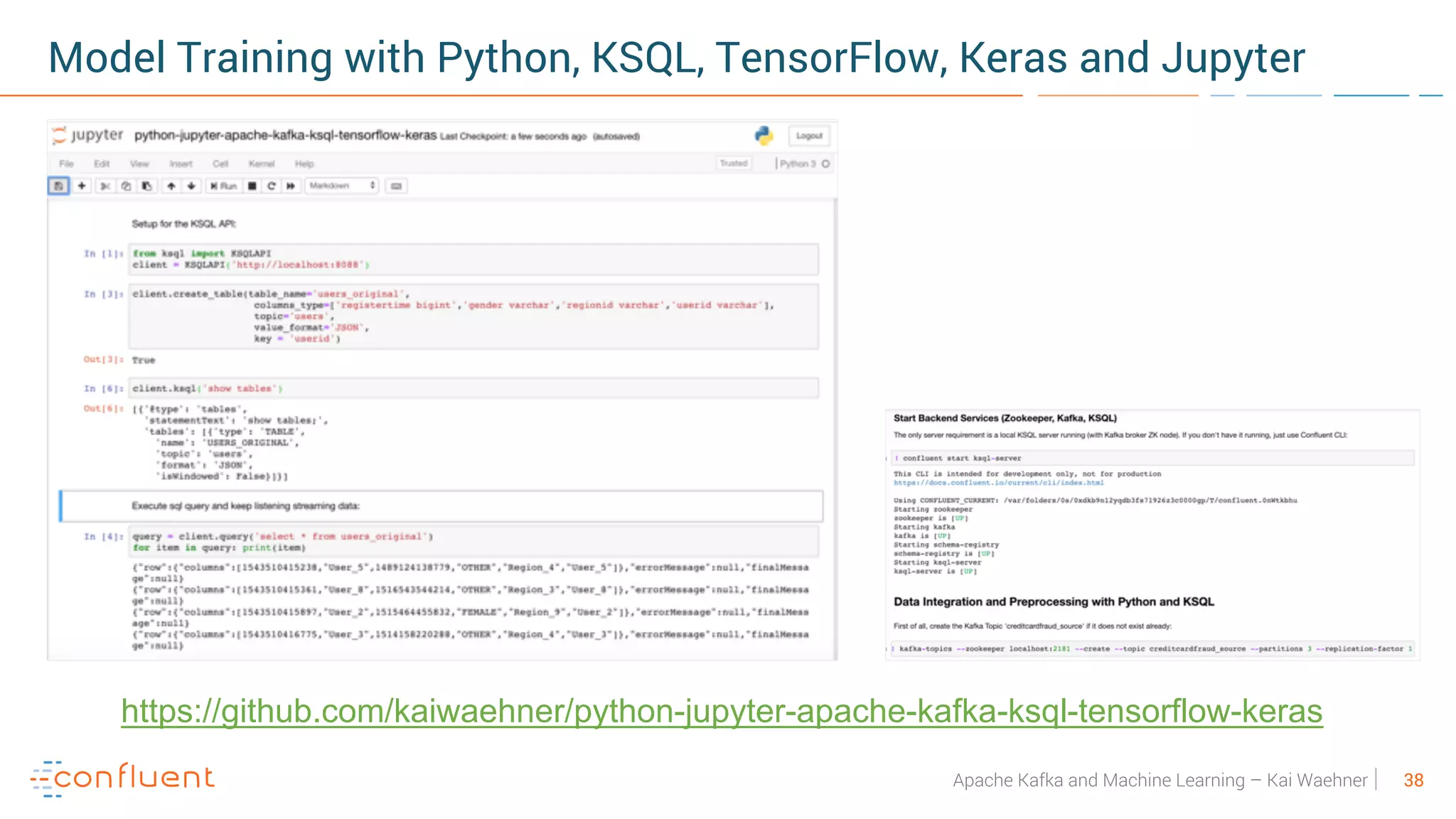Viewport: 1456px width, 819px height.
Task: Paste cells below icon
Action: pyautogui.click(x=146, y=186)
